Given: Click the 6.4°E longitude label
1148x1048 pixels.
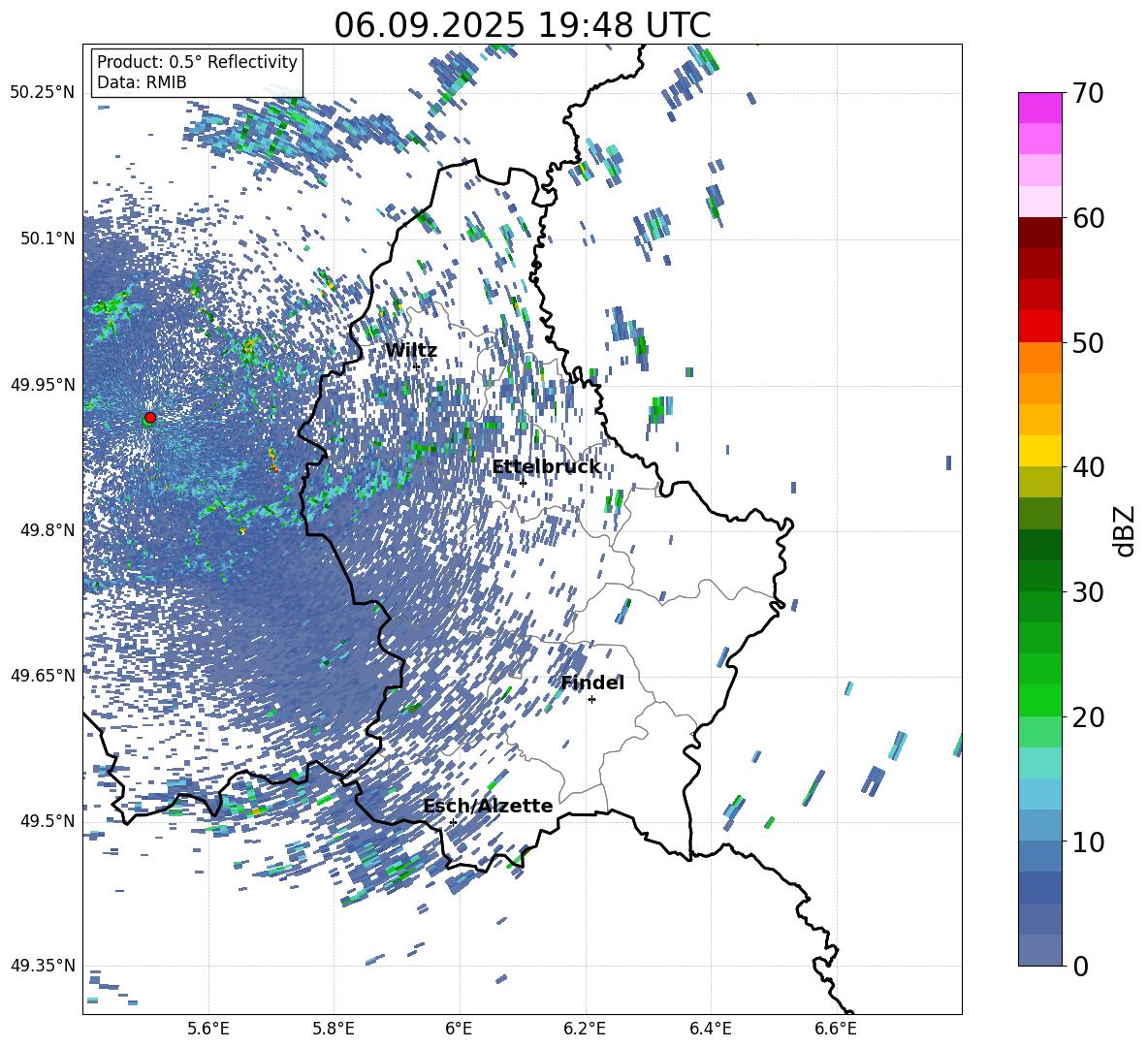Looking at the screenshot, I should (710, 1029).
